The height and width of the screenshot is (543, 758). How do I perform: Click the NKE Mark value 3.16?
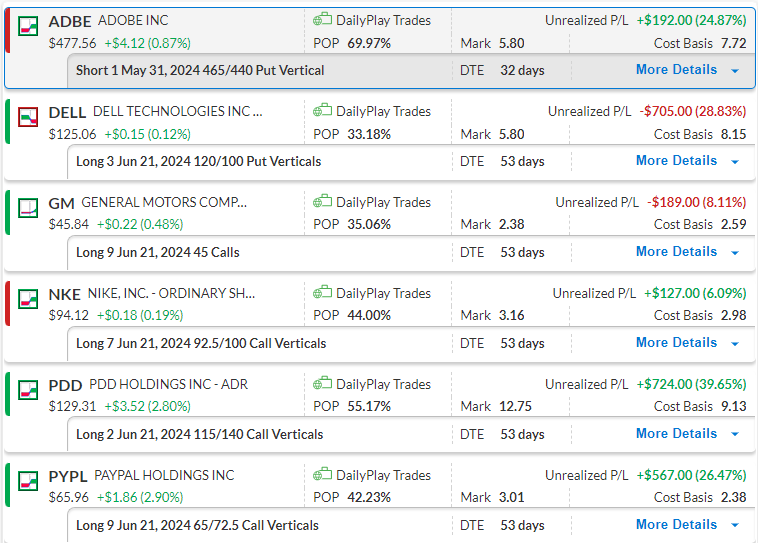coord(511,315)
